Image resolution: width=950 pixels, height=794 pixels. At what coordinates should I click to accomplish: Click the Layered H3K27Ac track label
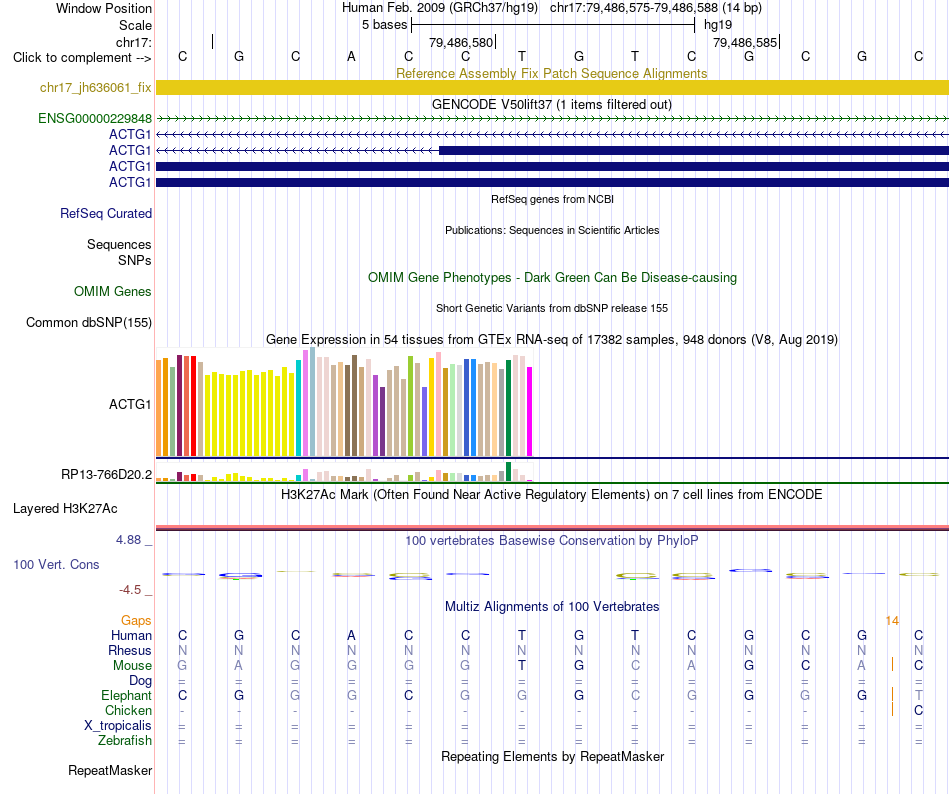[x=65, y=509]
